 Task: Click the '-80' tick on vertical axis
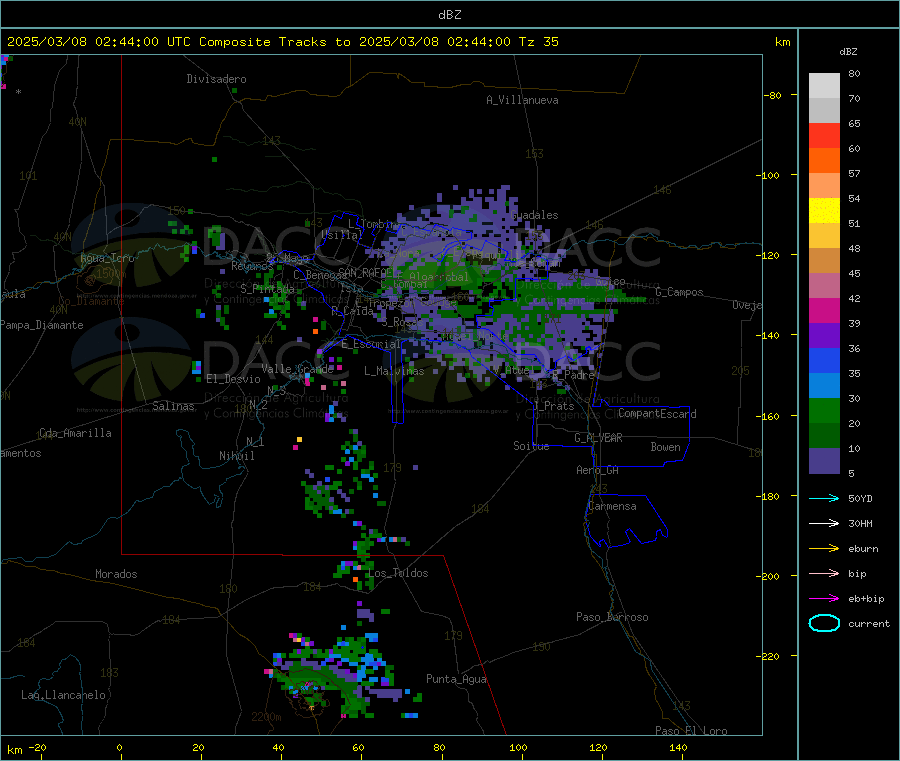click(x=772, y=95)
